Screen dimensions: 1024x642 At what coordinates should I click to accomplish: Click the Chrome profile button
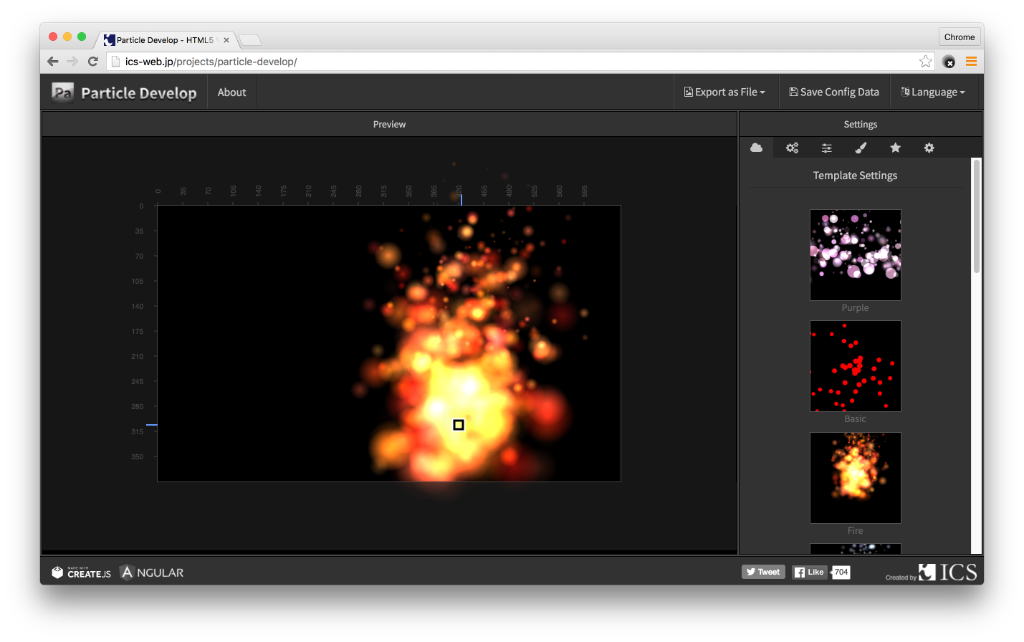(959, 37)
